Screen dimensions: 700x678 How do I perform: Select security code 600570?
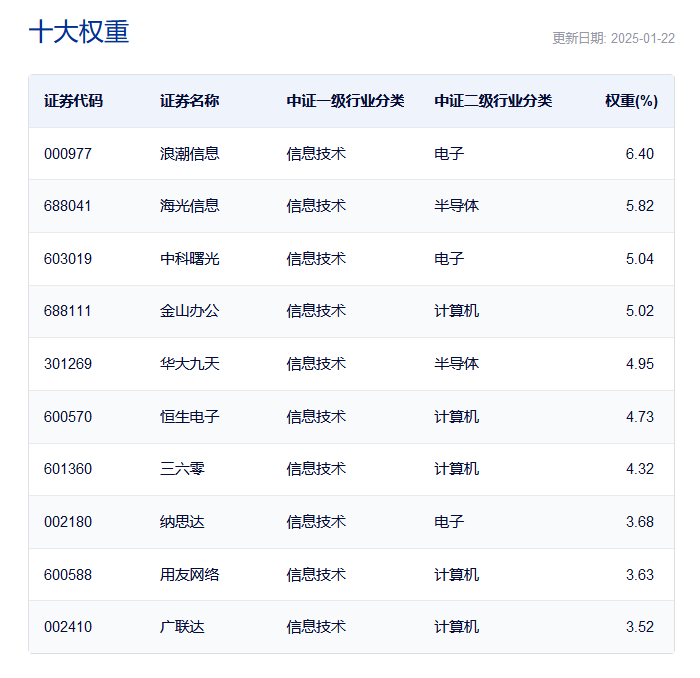point(68,417)
